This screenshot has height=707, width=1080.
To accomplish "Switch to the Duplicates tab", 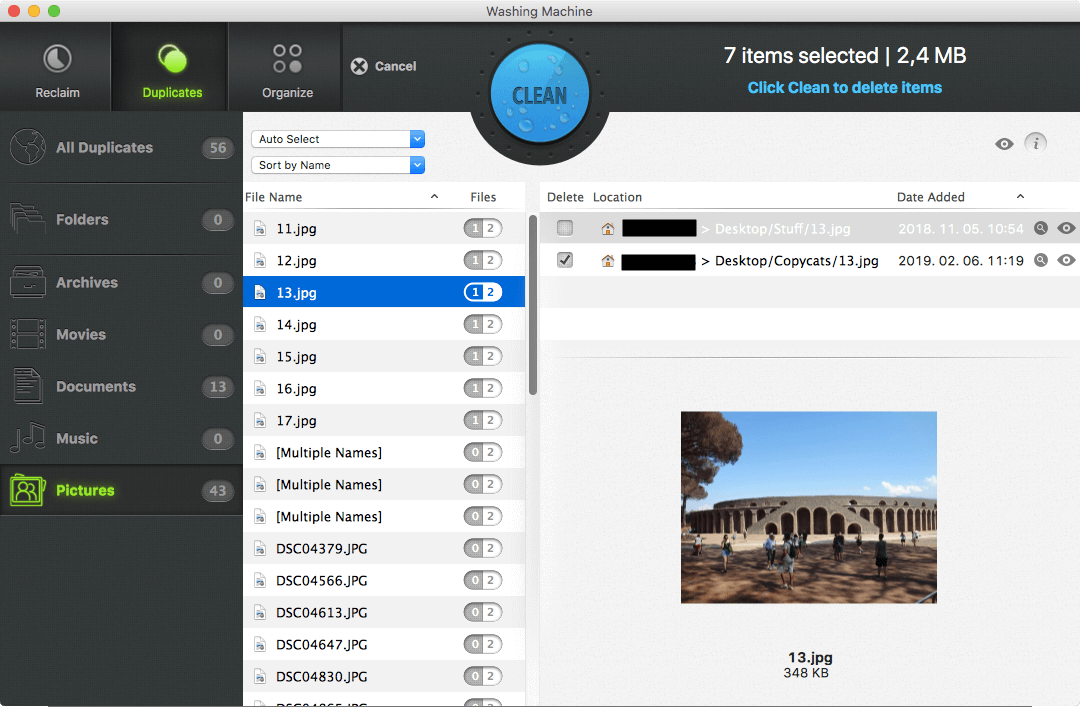I will click(172, 68).
